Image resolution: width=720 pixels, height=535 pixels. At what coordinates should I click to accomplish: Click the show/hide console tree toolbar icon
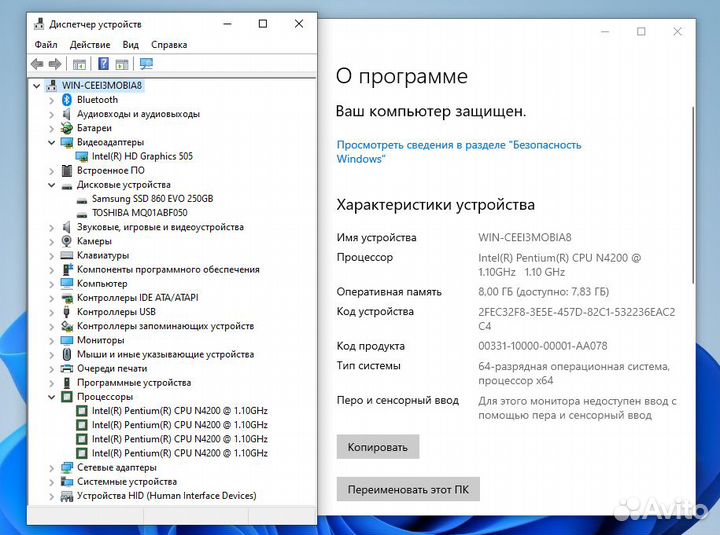[79, 64]
